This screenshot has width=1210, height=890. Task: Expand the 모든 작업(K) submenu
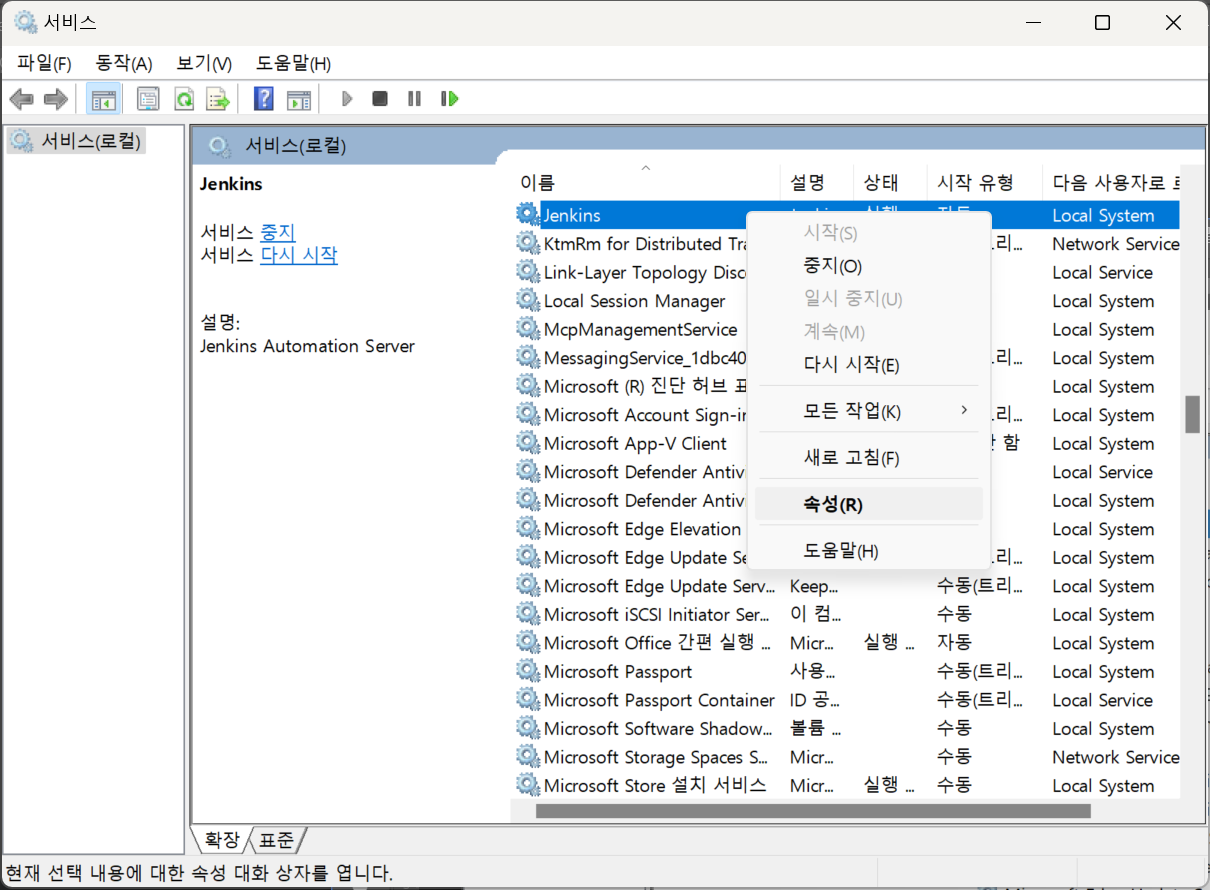point(869,411)
